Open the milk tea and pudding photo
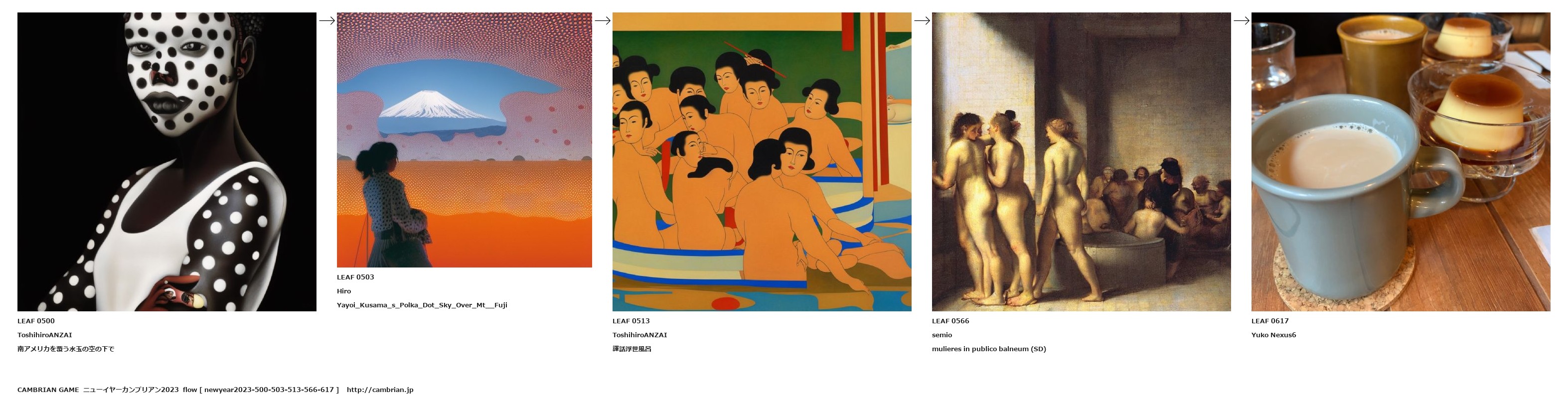Viewport: 1568px width, 402px height. coord(1401,162)
